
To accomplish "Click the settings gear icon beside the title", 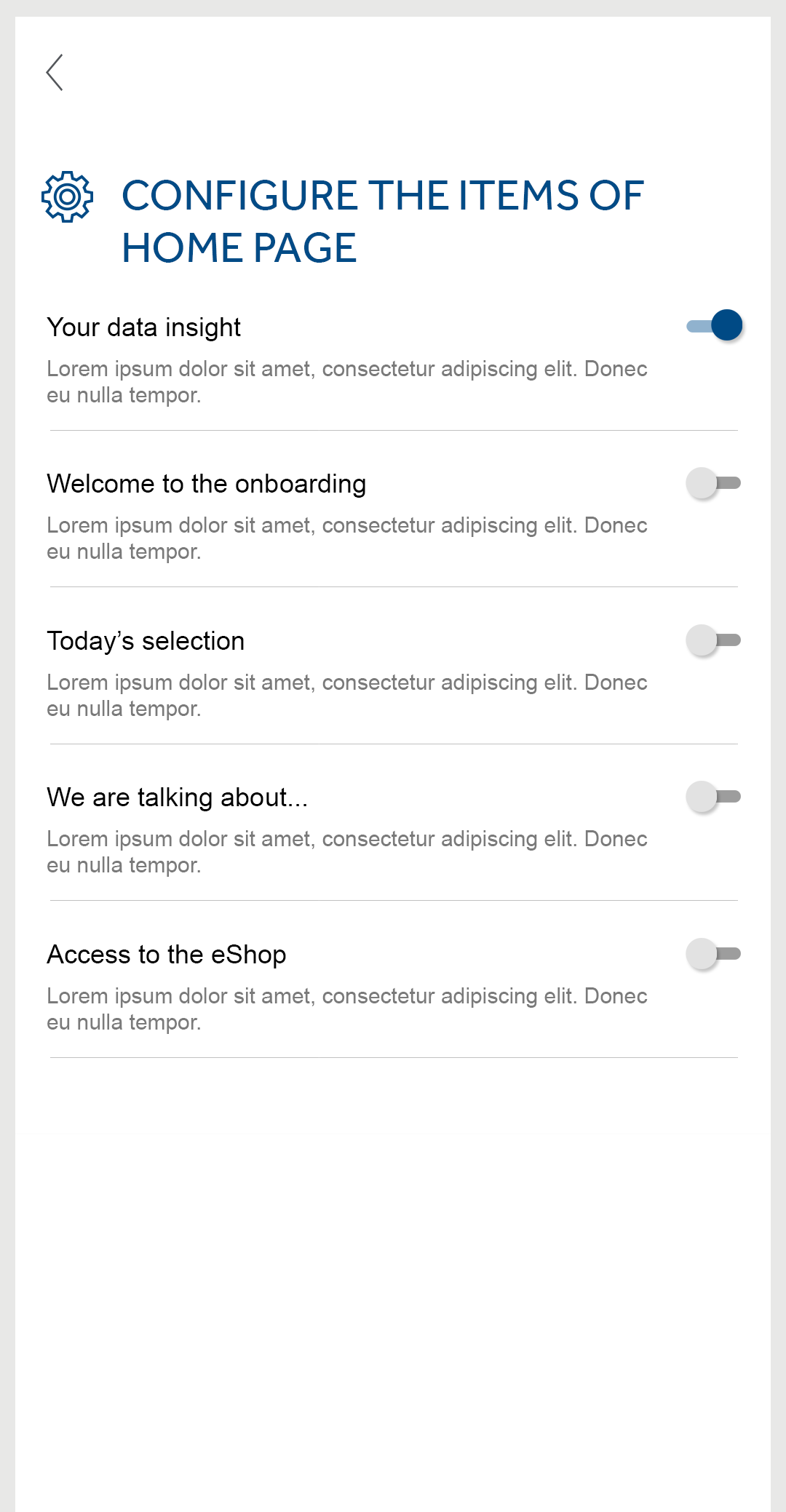I will tap(67, 196).
